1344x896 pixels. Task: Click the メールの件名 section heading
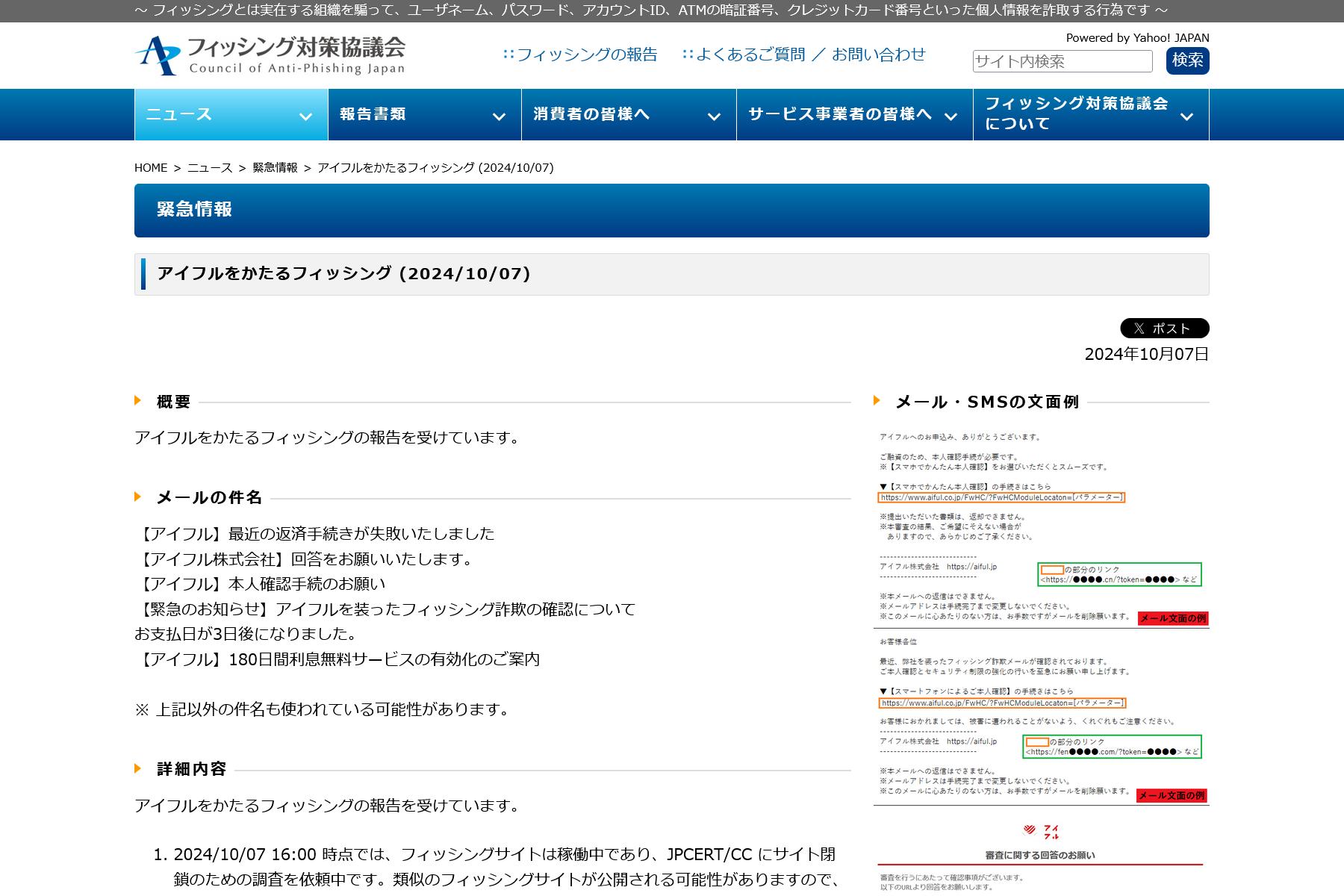[x=209, y=497]
